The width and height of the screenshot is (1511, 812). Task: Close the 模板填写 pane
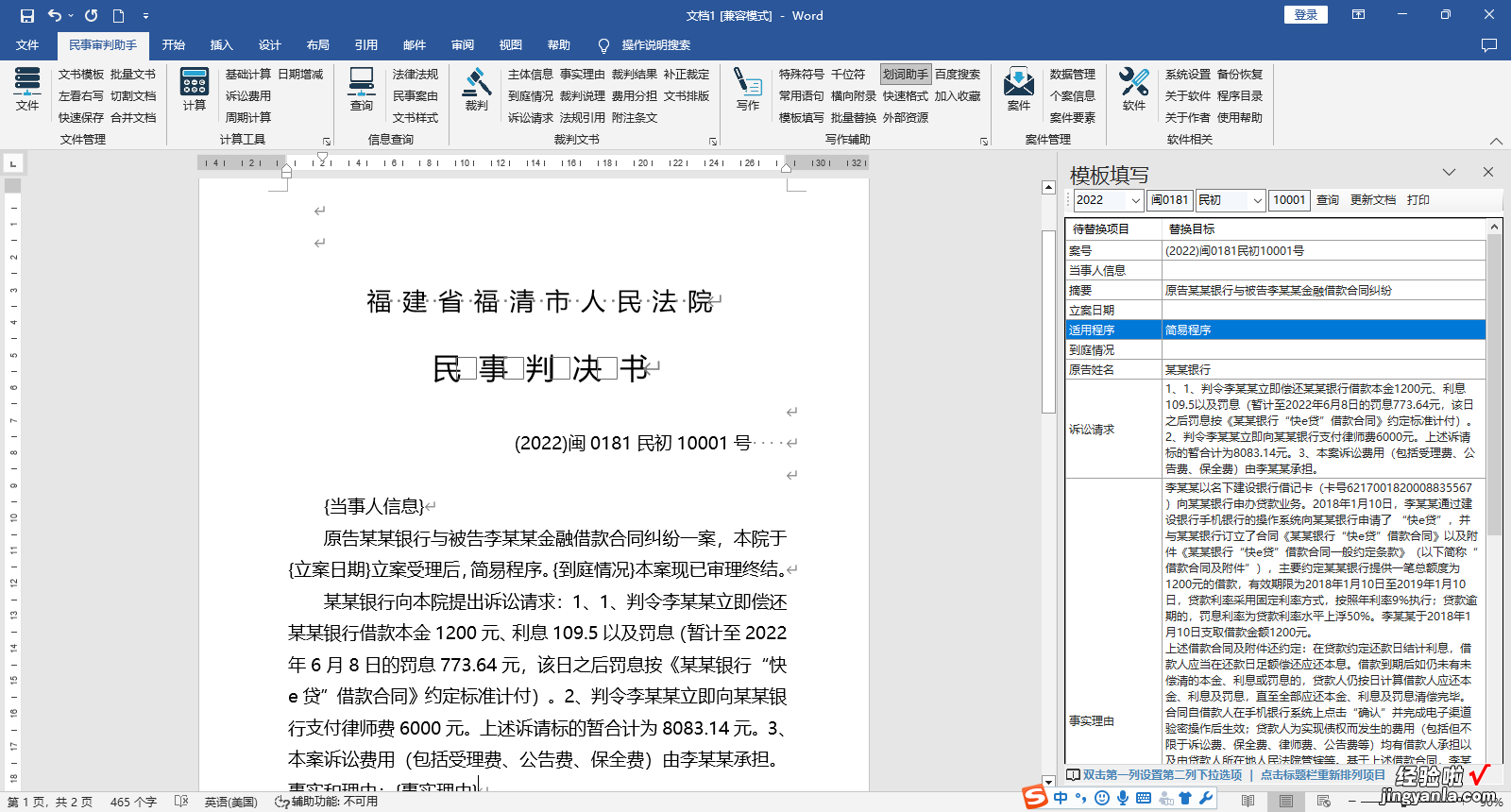[1488, 172]
